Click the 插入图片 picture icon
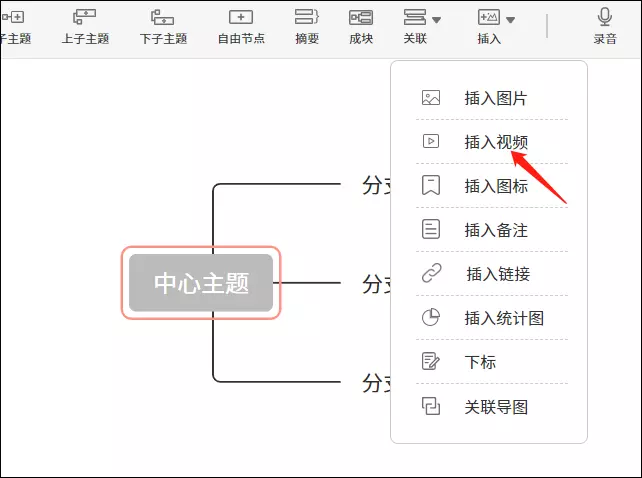The height and width of the screenshot is (478, 642). [x=431, y=98]
